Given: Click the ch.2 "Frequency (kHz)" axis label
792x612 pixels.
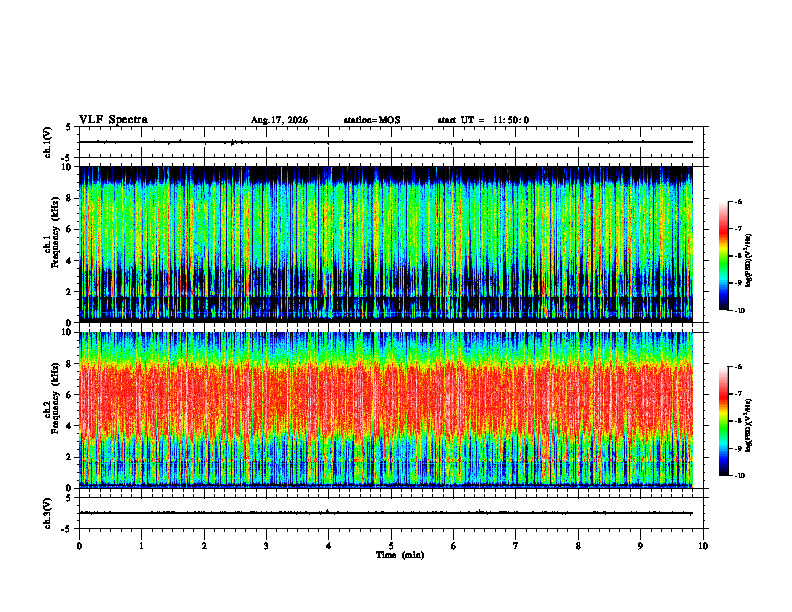Looking at the screenshot, I should pos(55,398).
